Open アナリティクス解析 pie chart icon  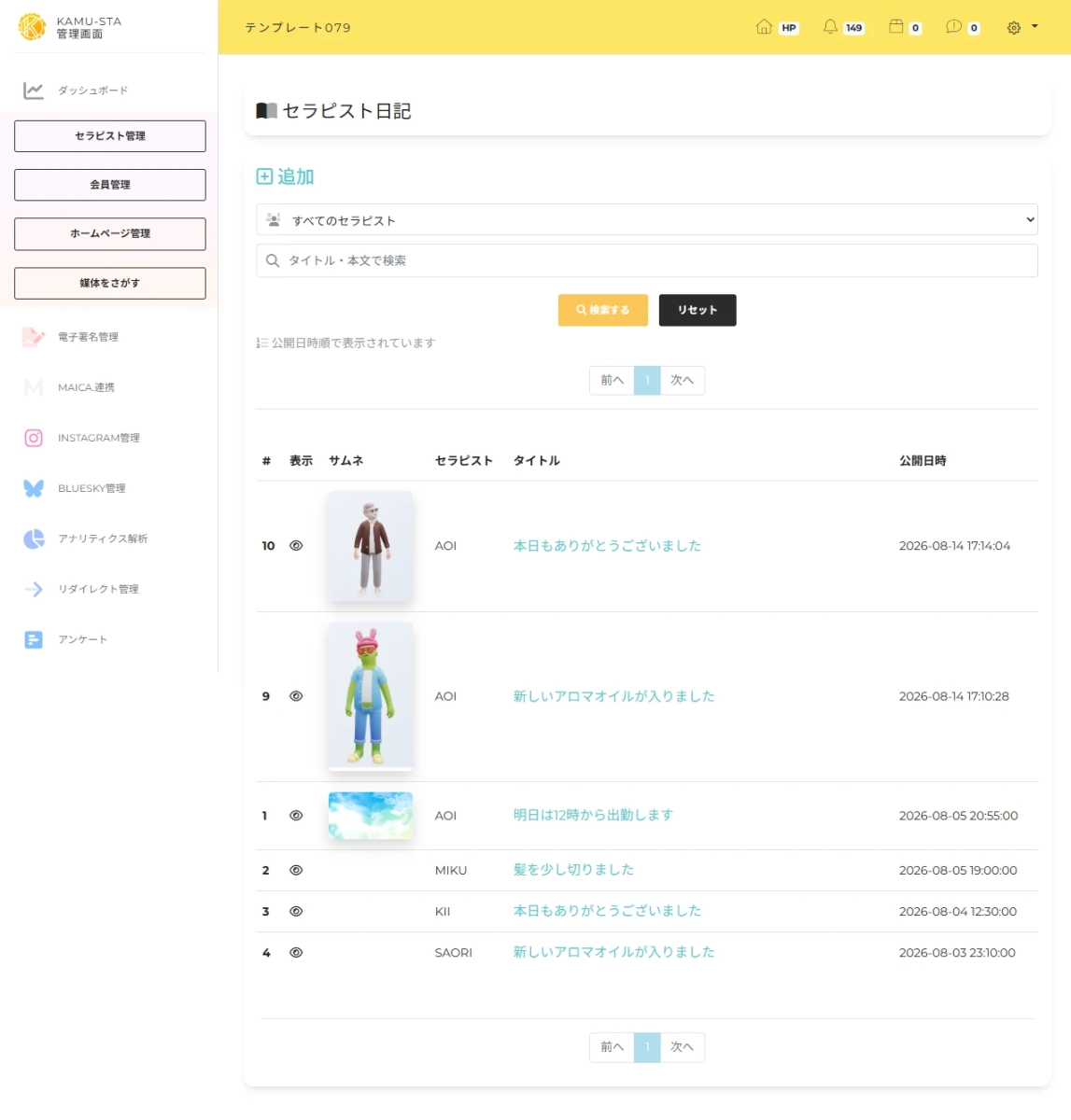click(34, 539)
